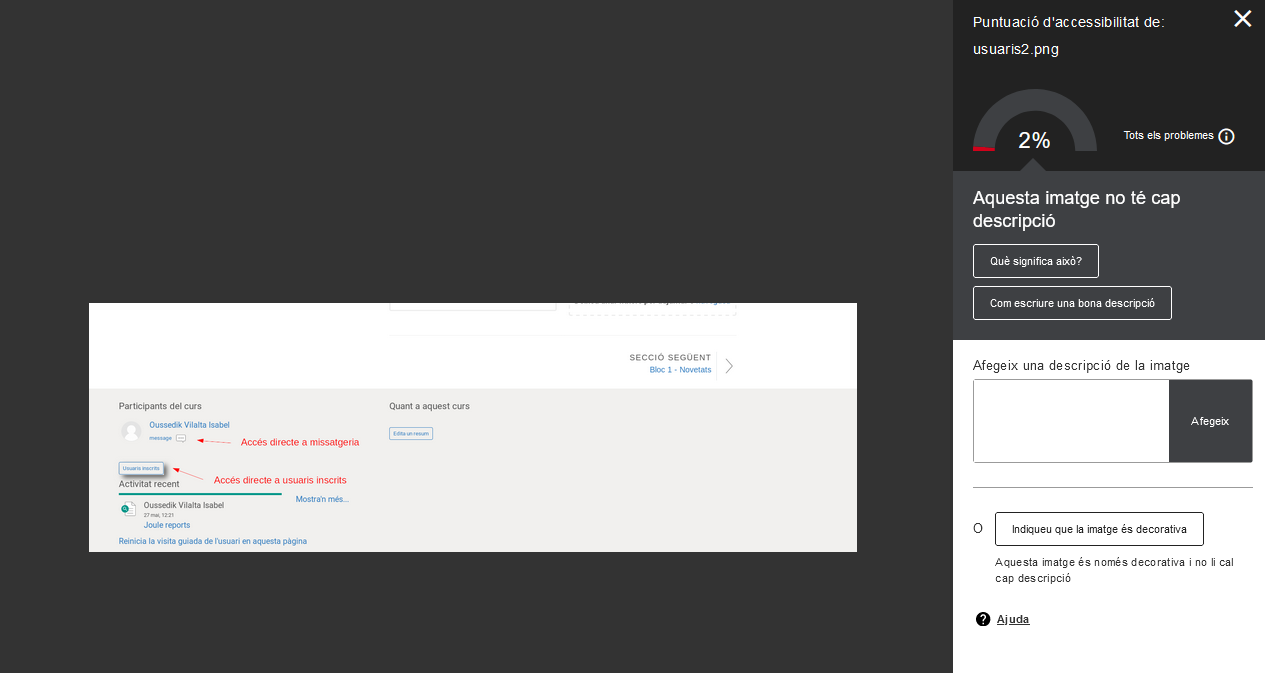Click the question mark help icon
This screenshot has height=673, width=1265.
[983, 619]
